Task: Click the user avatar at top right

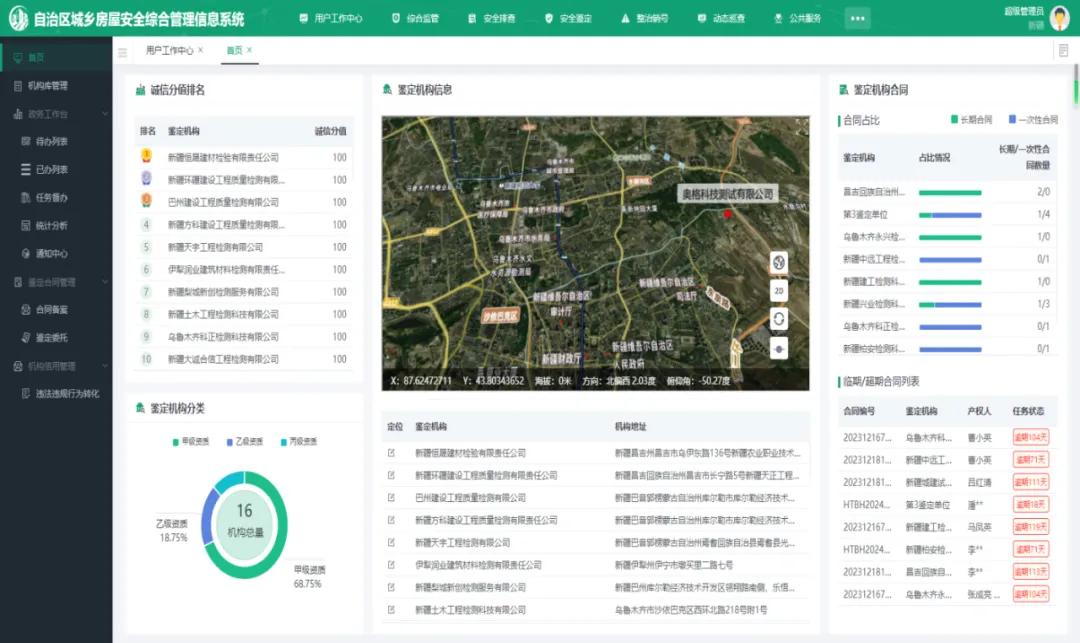Action: (x=1060, y=18)
